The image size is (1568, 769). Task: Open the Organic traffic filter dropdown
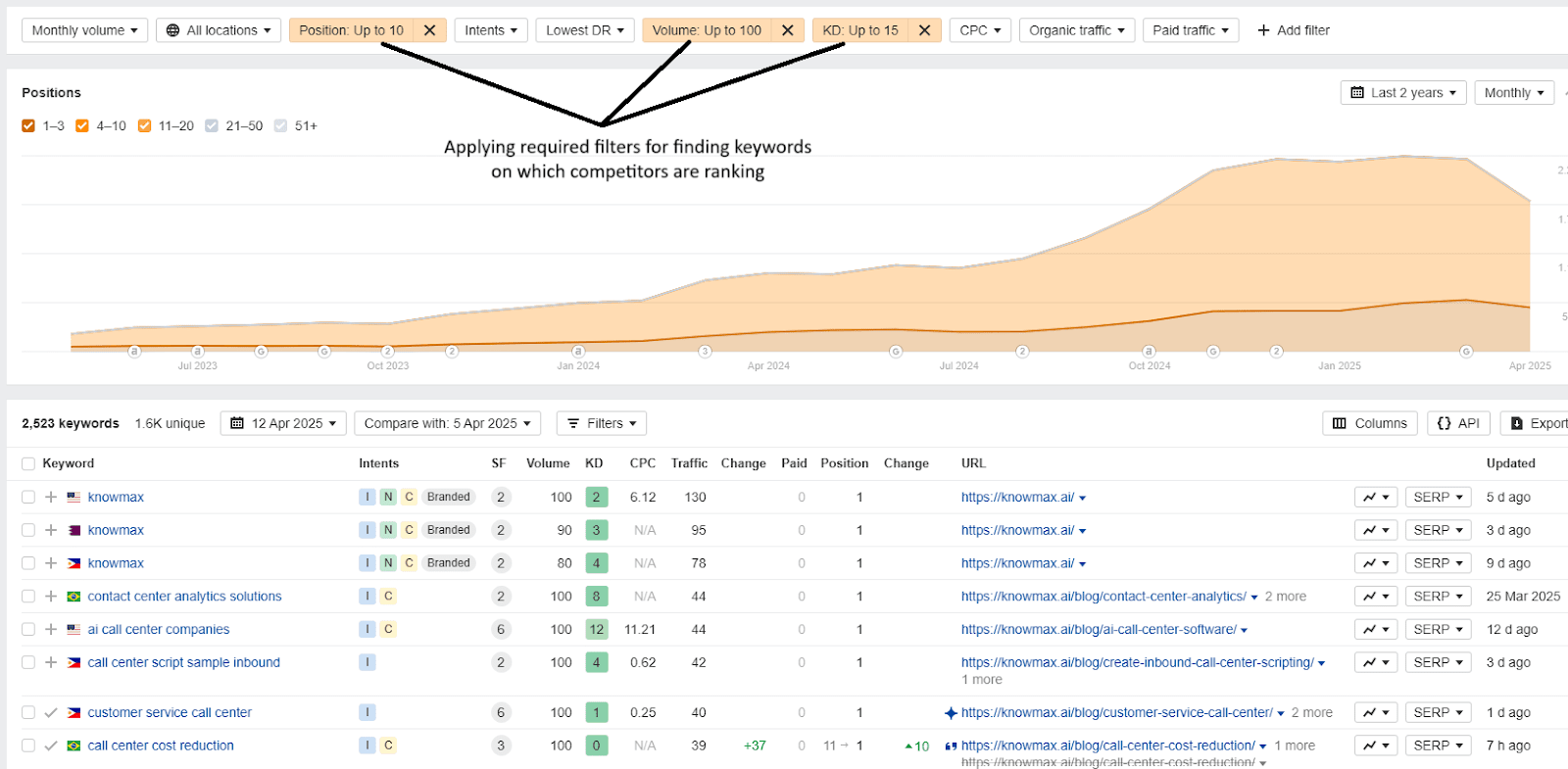coord(1077,30)
